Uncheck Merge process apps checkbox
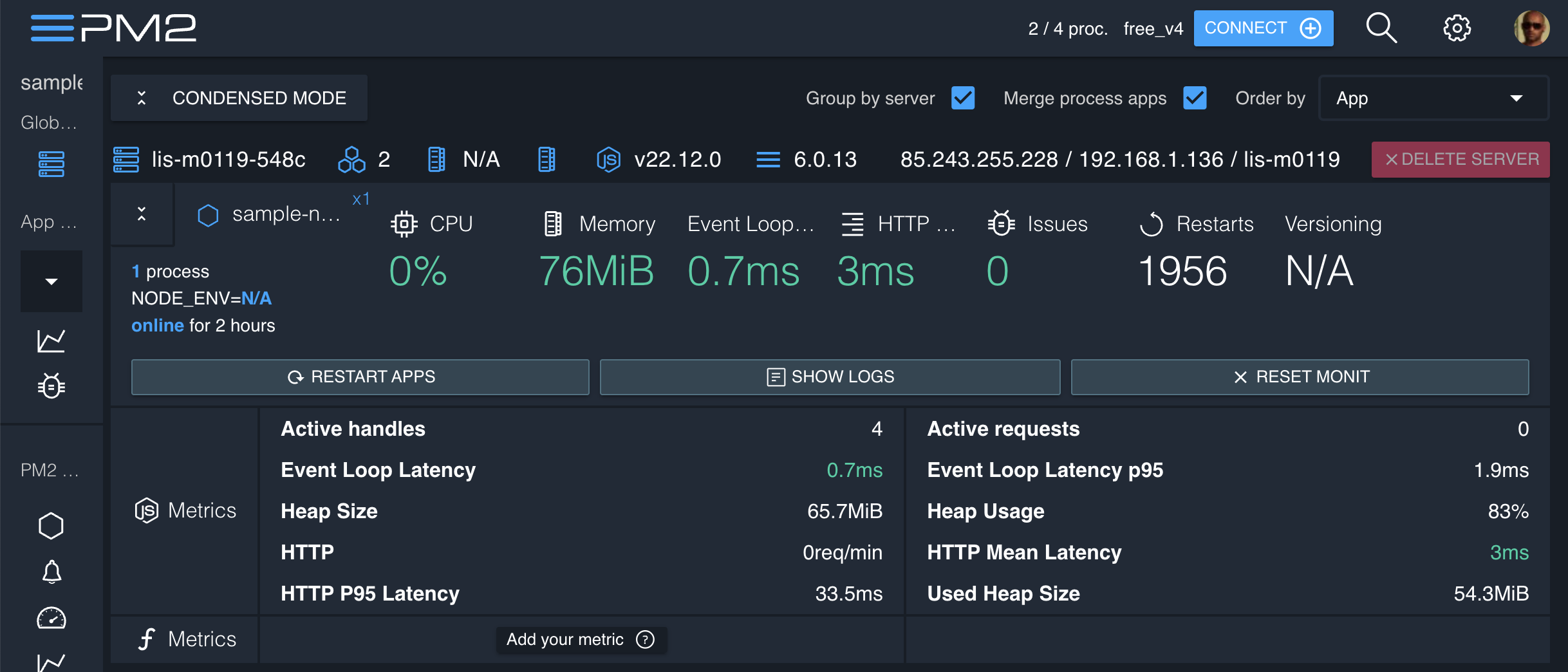Viewport: 1568px width, 672px height. 1195,98
